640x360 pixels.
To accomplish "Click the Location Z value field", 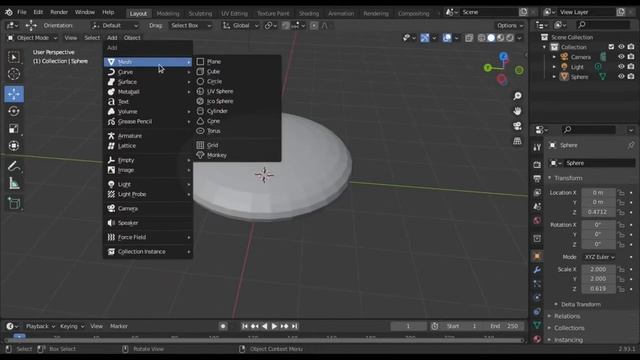I will tap(598, 212).
